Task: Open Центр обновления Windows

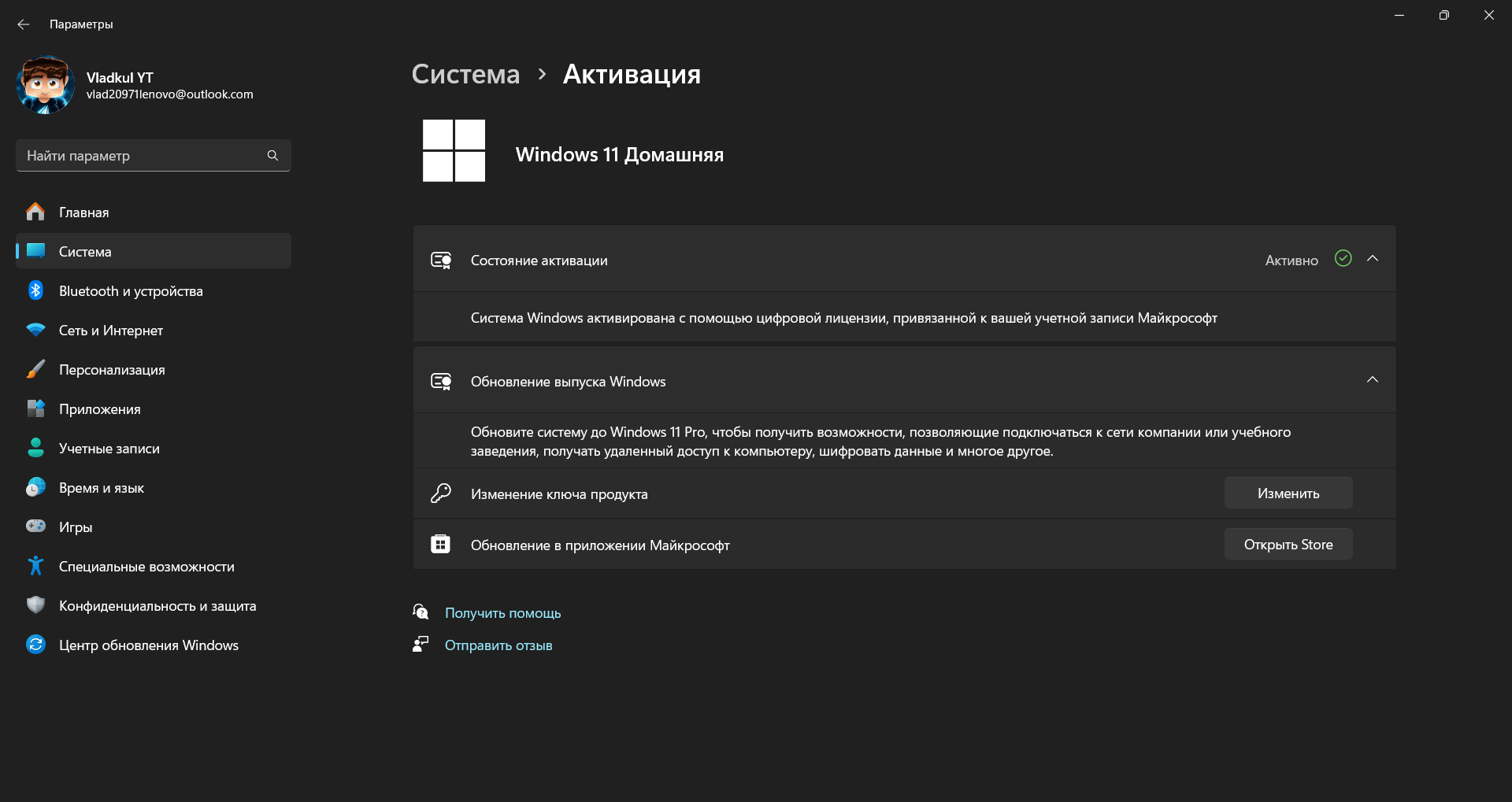Action: pyautogui.click(x=154, y=645)
